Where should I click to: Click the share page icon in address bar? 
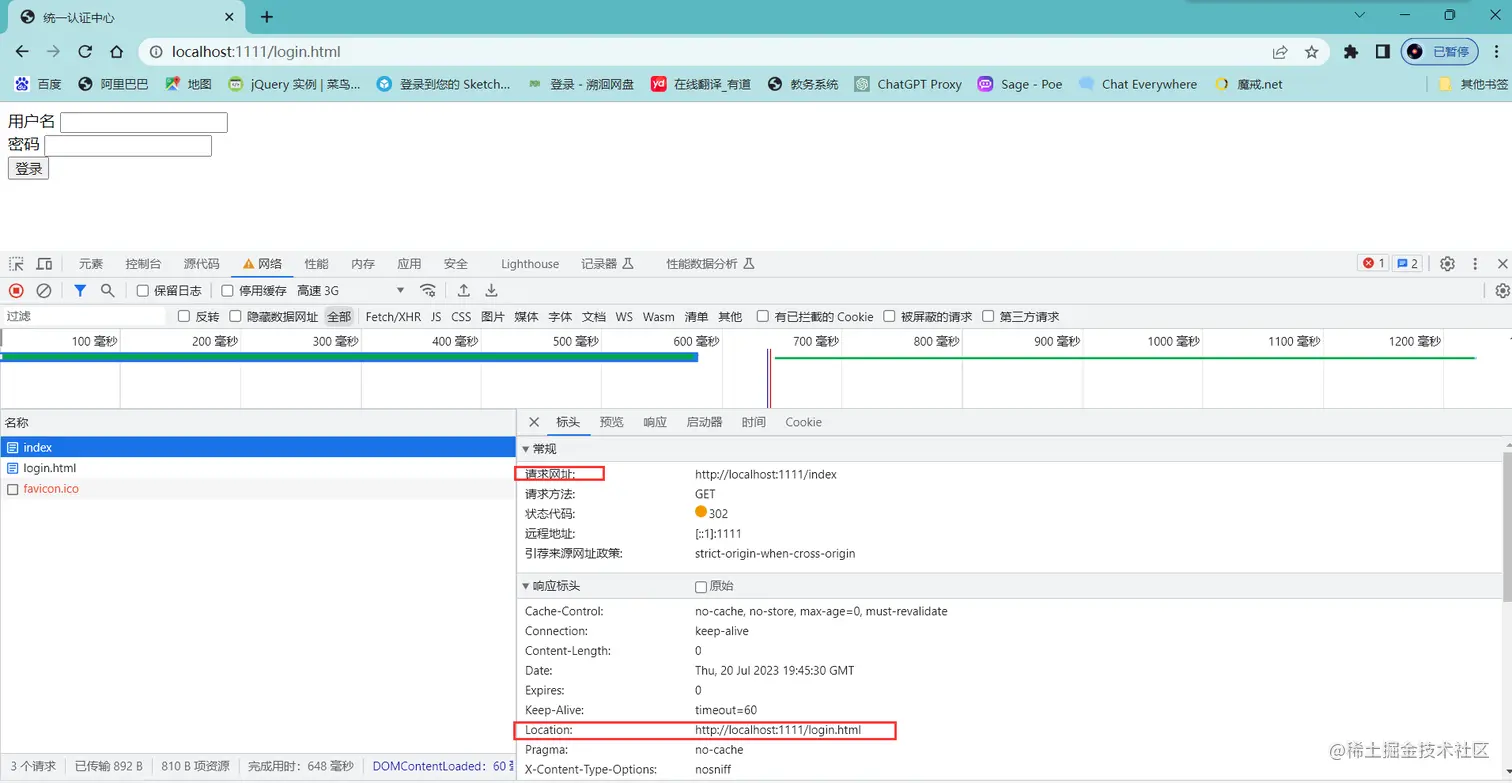[1280, 52]
